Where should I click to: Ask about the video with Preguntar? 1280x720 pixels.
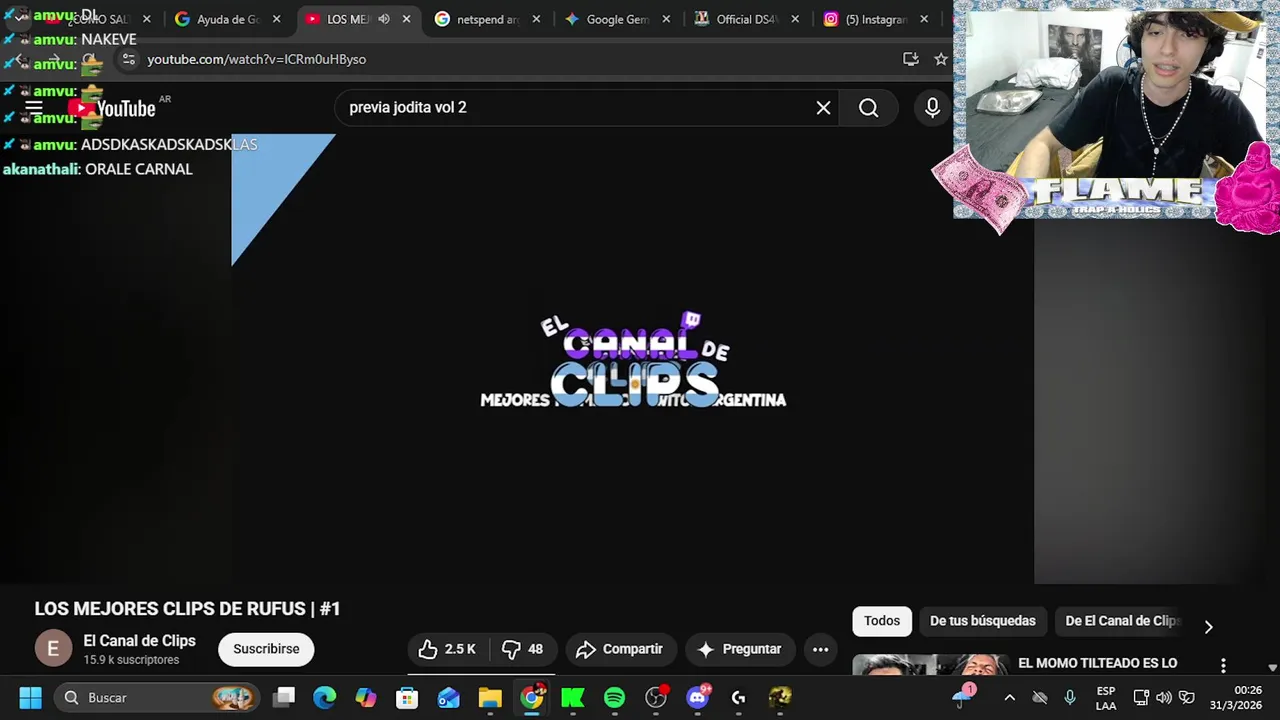(739, 649)
